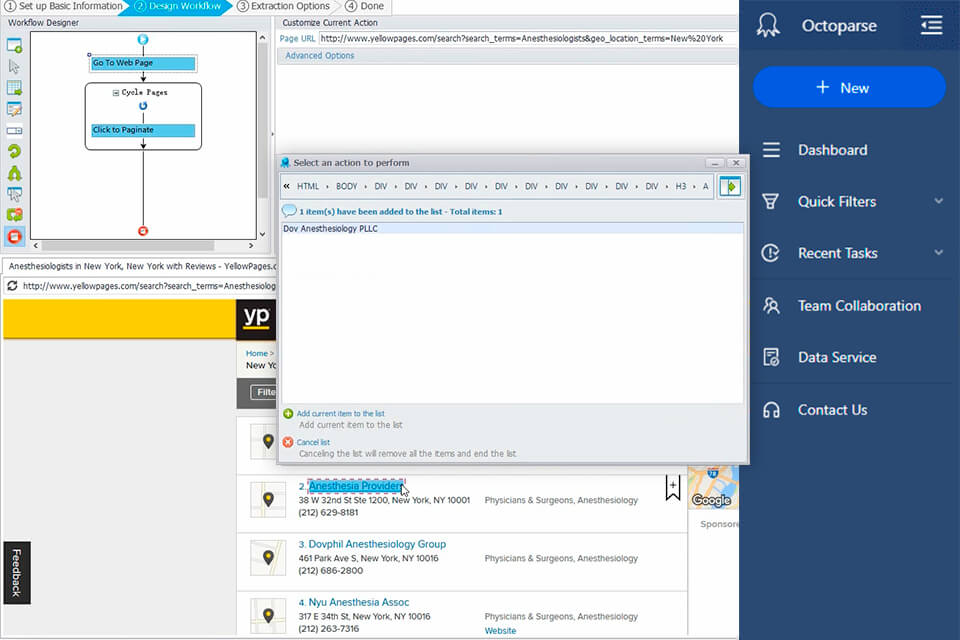Screen dimensions: 960x640
Task: Click scroll down arrow in workflow designer
Action: pyautogui.click(x=263, y=234)
